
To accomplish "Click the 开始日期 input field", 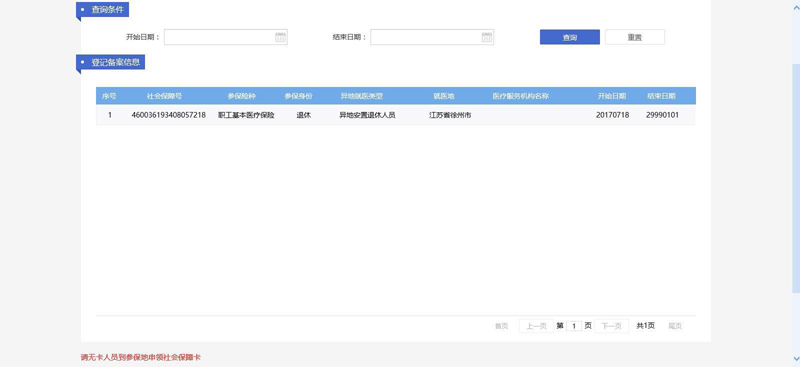I will pyautogui.click(x=226, y=37).
